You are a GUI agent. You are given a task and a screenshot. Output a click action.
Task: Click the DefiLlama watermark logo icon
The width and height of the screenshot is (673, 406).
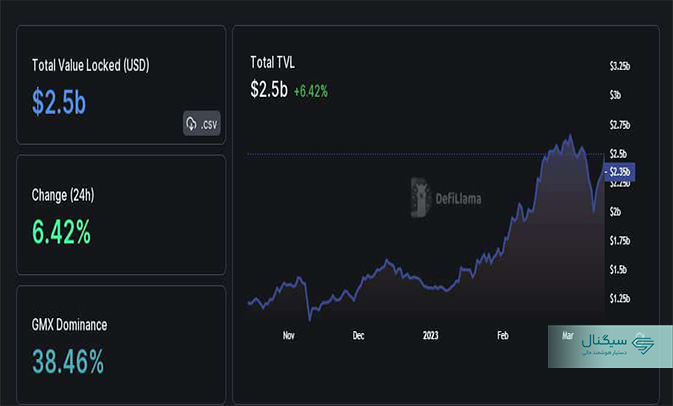(420, 198)
